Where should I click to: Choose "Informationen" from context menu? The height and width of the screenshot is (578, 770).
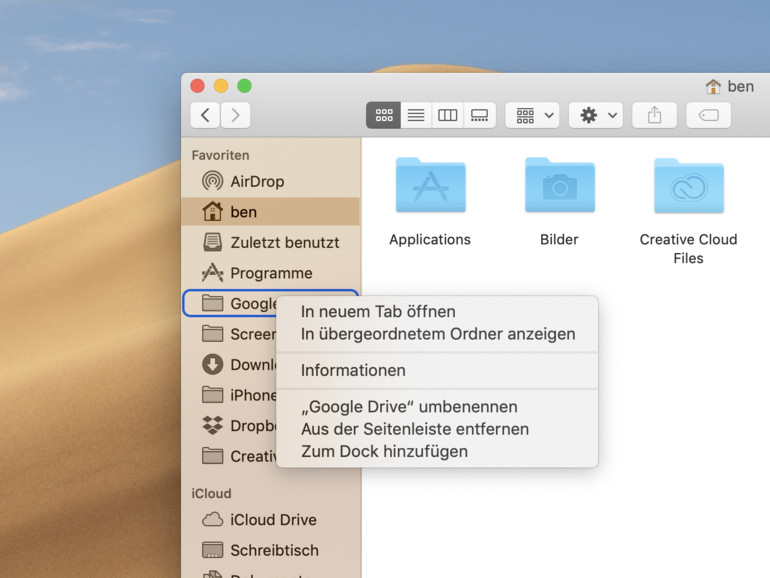pyautogui.click(x=353, y=370)
